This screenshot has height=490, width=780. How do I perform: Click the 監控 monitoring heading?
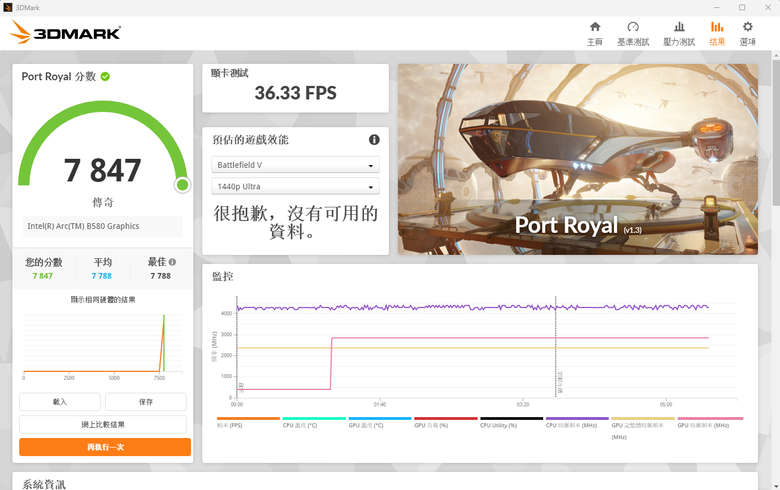tap(222, 277)
